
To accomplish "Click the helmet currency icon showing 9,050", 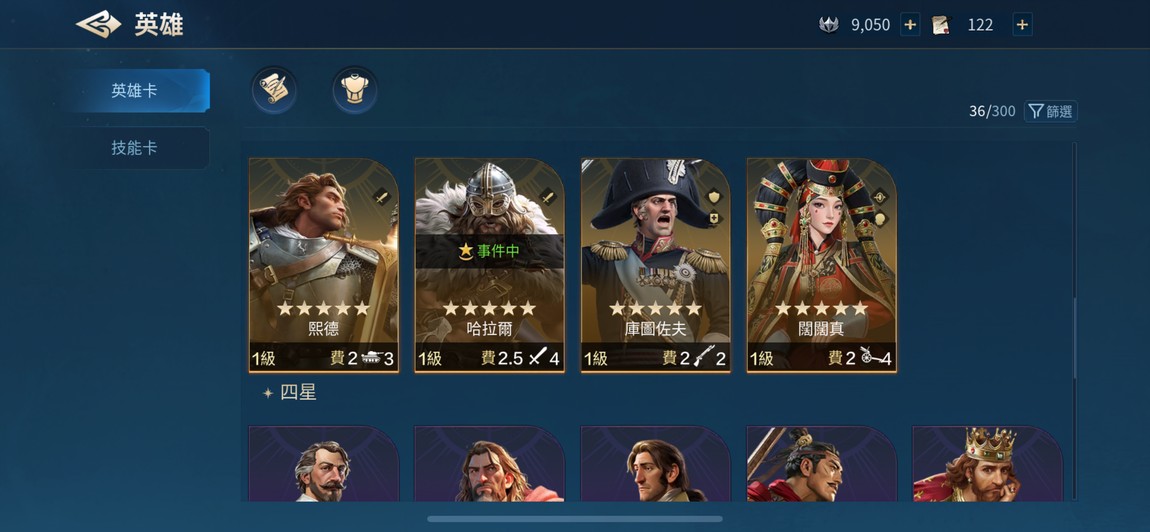I will pos(829,25).
